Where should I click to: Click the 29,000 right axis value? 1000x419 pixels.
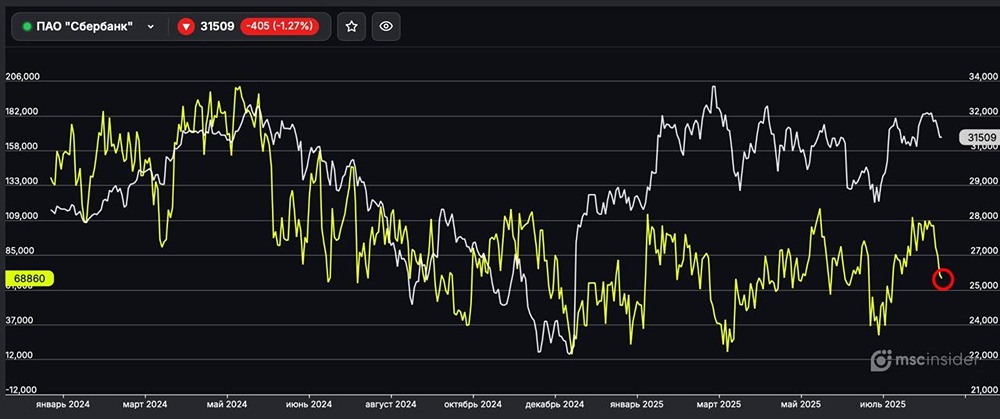[983, 182]
